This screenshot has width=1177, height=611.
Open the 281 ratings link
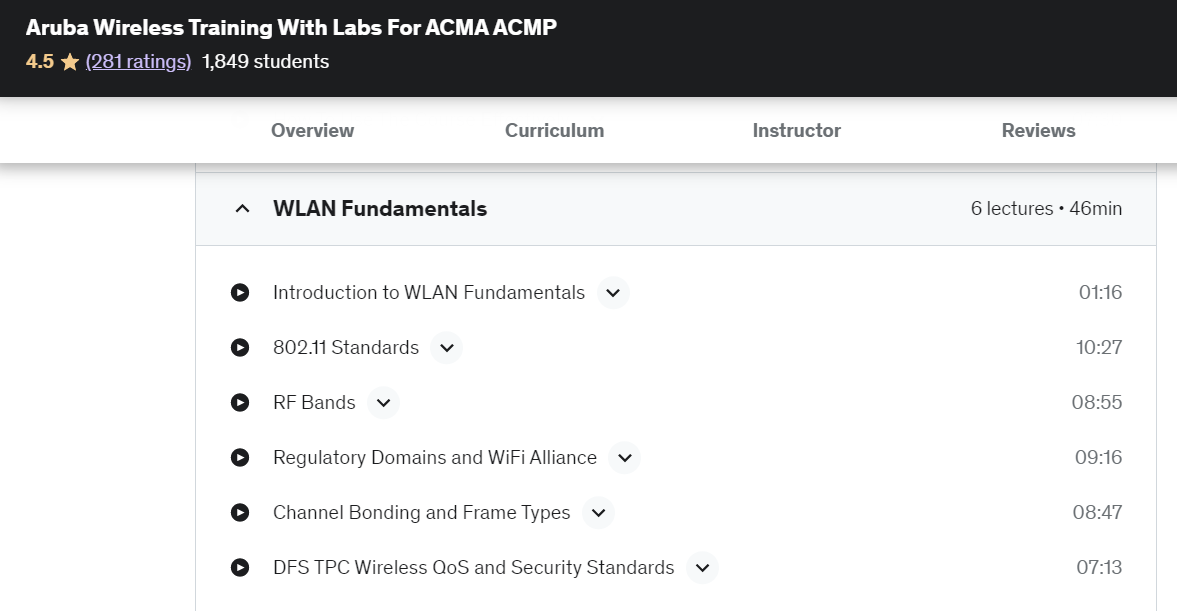pos(138,62)
